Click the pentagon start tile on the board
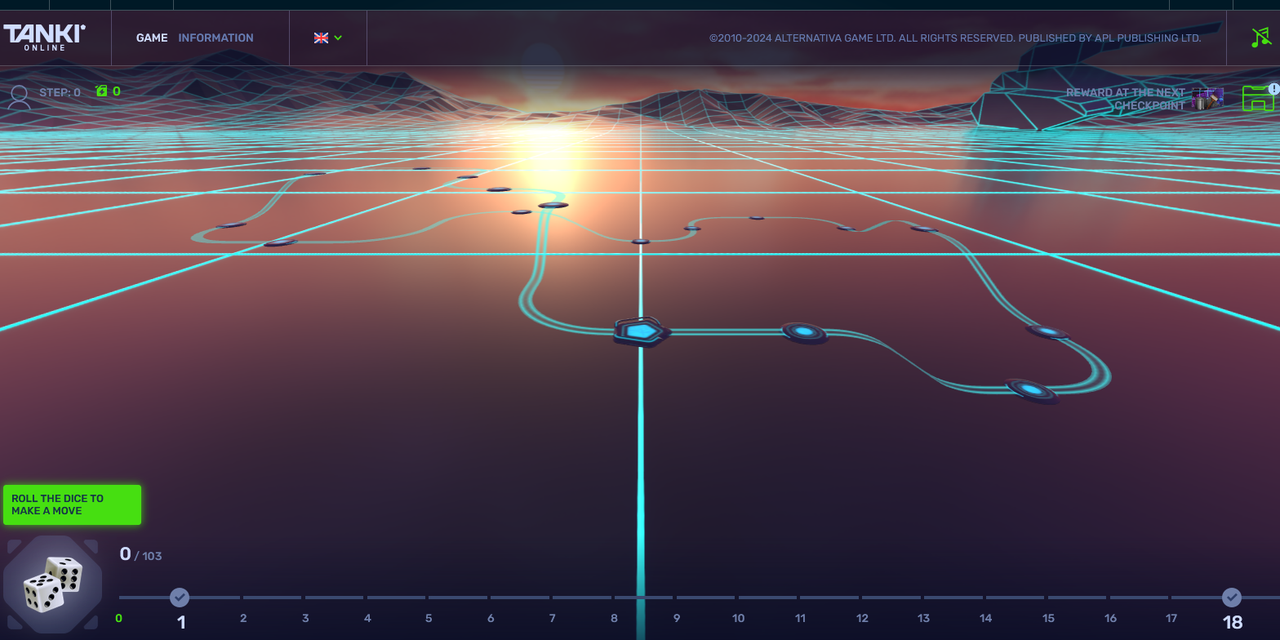 coord(641,331)
